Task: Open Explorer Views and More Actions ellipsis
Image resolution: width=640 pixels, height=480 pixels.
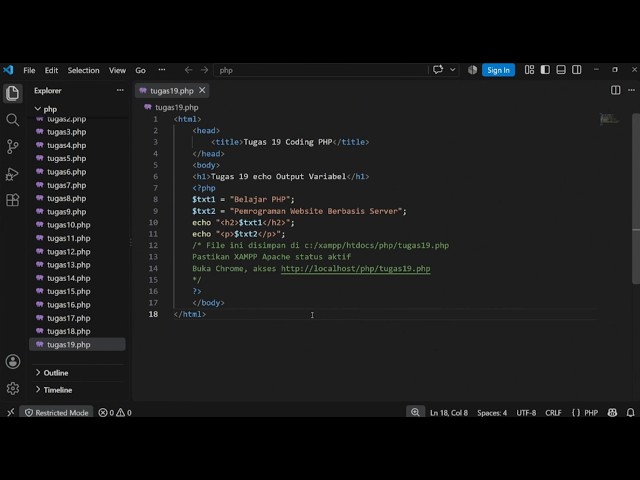Action: (x=120, y=90)
